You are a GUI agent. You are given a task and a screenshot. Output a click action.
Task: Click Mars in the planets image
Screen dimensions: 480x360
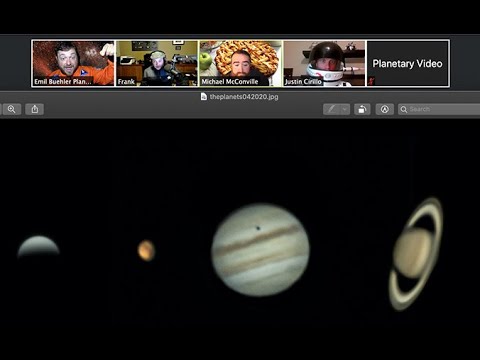coord(146,250)
